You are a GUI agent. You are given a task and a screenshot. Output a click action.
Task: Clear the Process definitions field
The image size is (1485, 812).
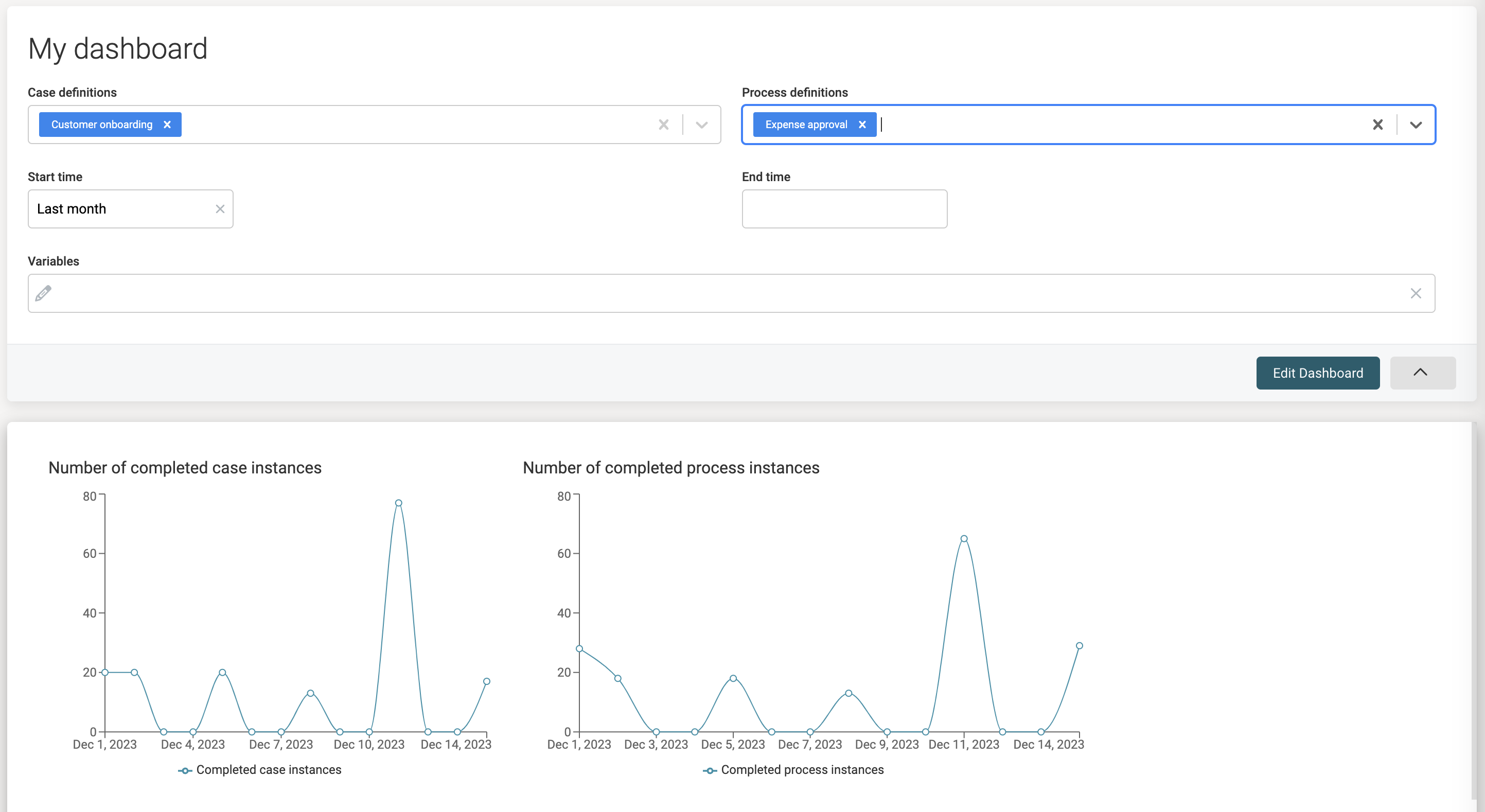1378,124
